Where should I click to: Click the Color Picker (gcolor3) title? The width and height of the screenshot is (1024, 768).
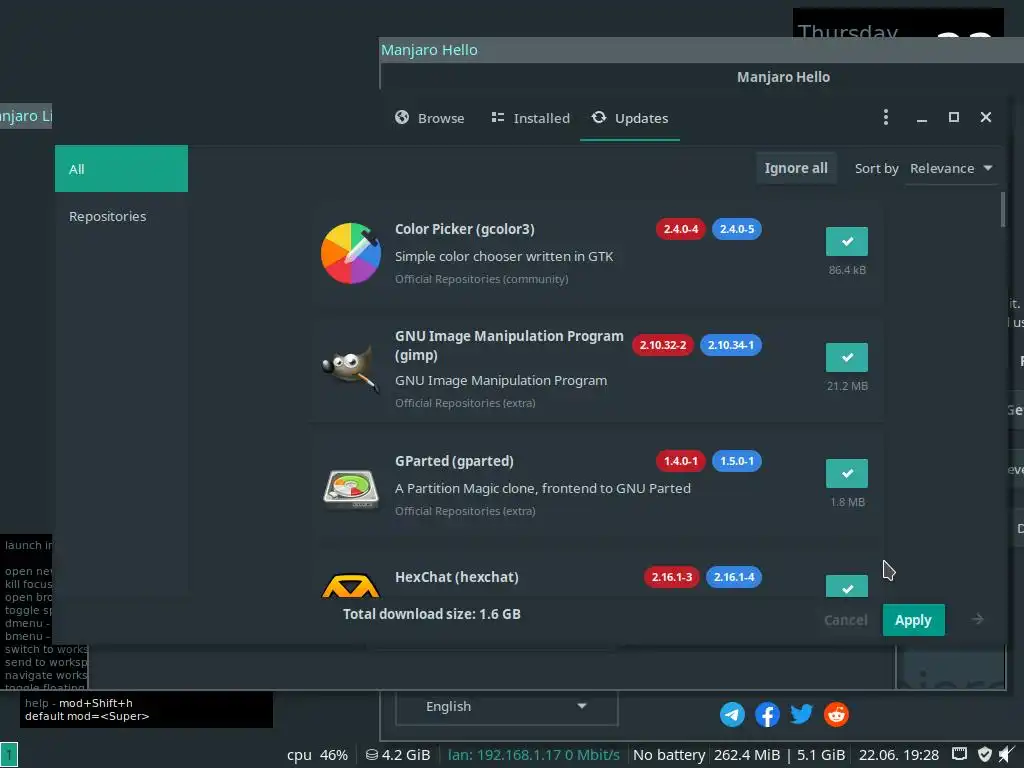(465, 229)
